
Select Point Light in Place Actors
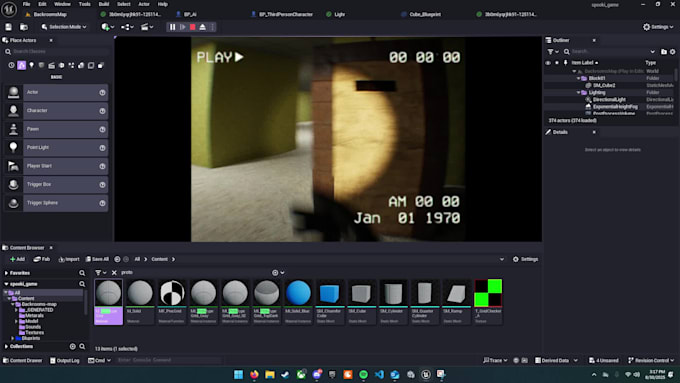[x=56, y=147]
